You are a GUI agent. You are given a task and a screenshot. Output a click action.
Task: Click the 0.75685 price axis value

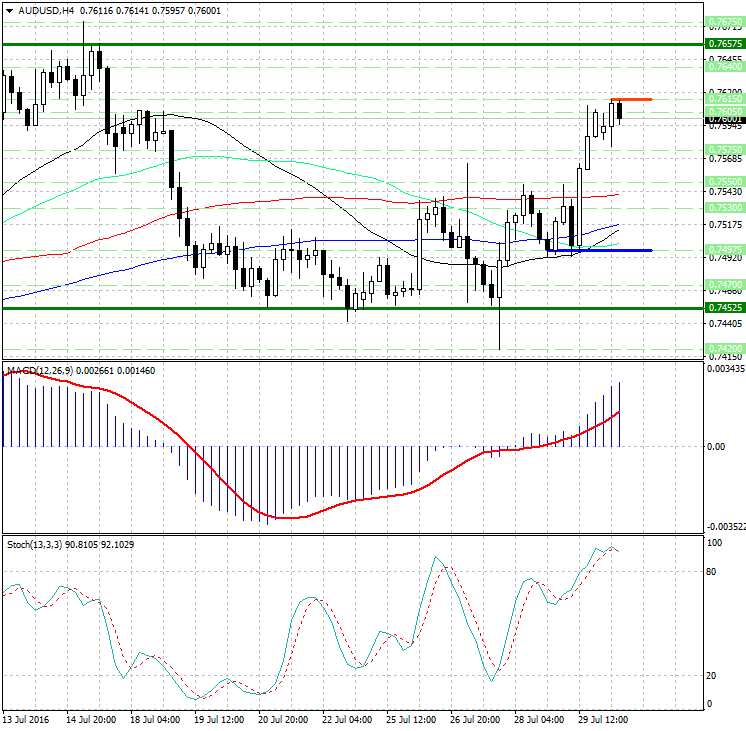[725, 158]
